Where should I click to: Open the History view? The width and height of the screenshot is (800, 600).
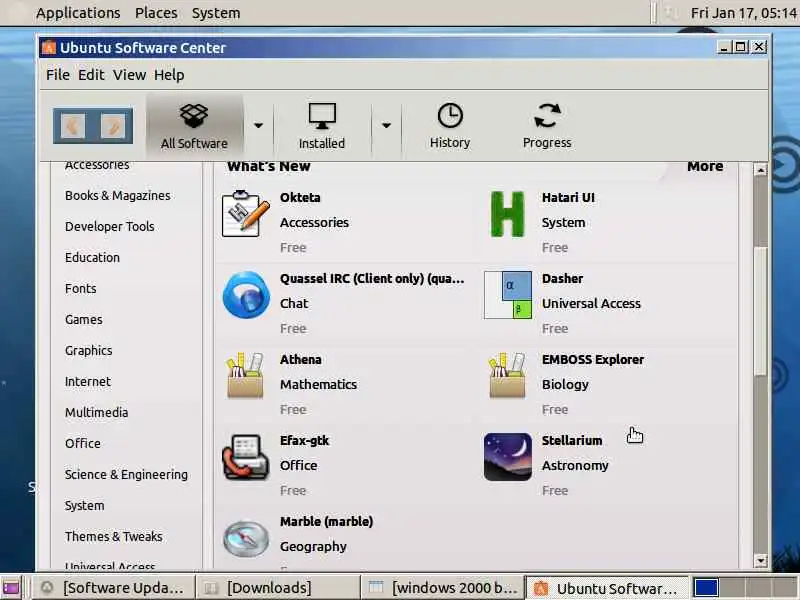(450, 126)
